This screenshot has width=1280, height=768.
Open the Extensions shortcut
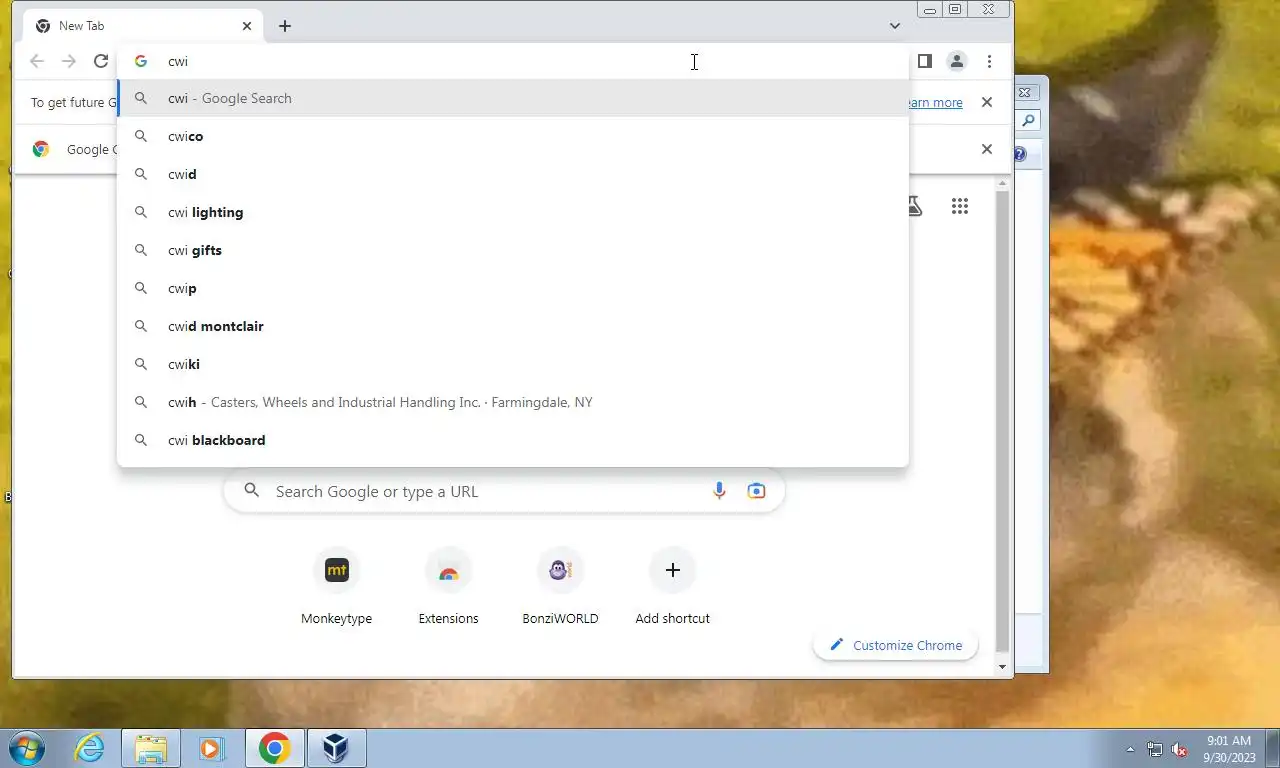[x=448, y=588]
